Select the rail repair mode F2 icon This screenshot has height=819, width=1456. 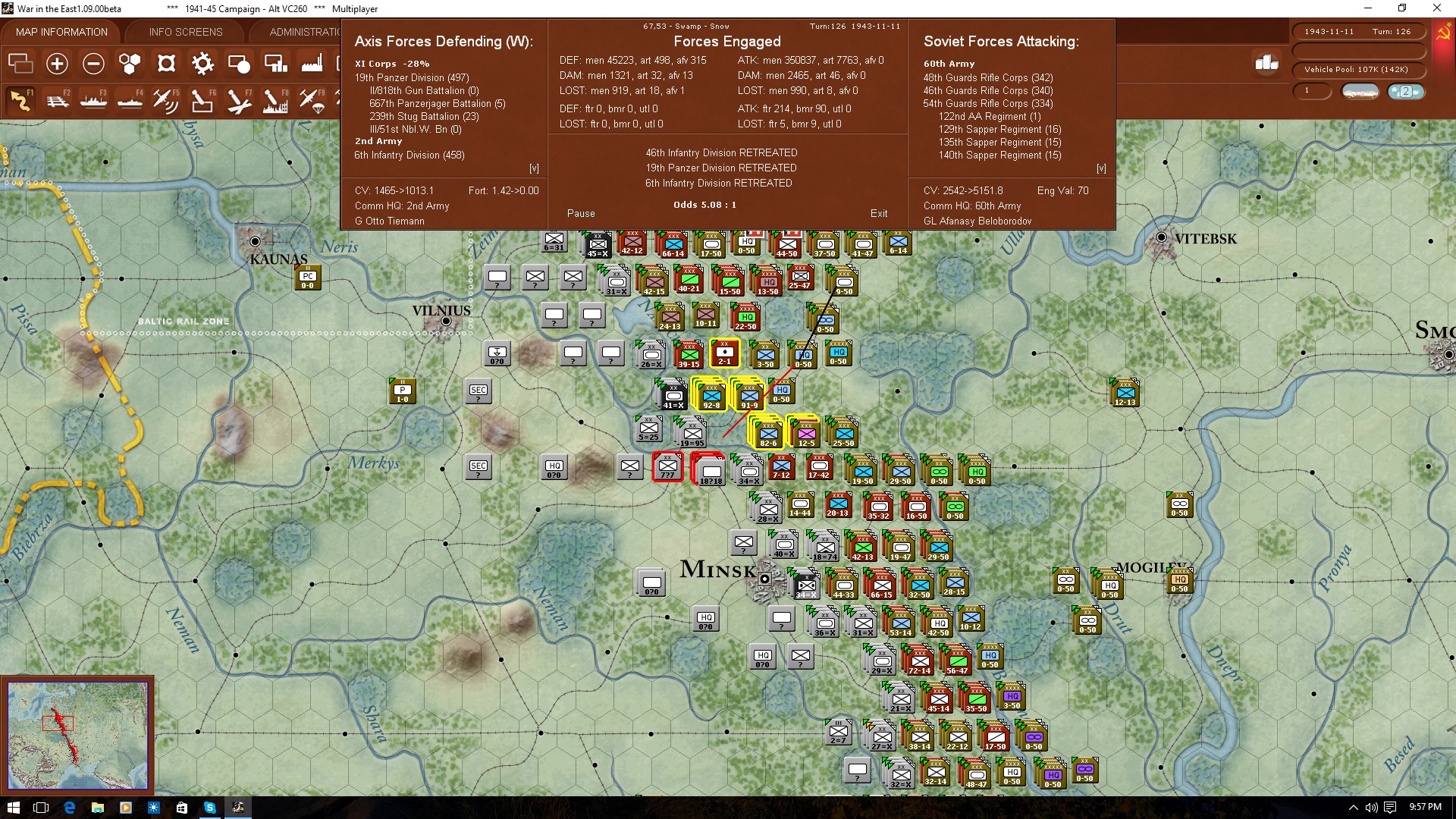(58, 100)
